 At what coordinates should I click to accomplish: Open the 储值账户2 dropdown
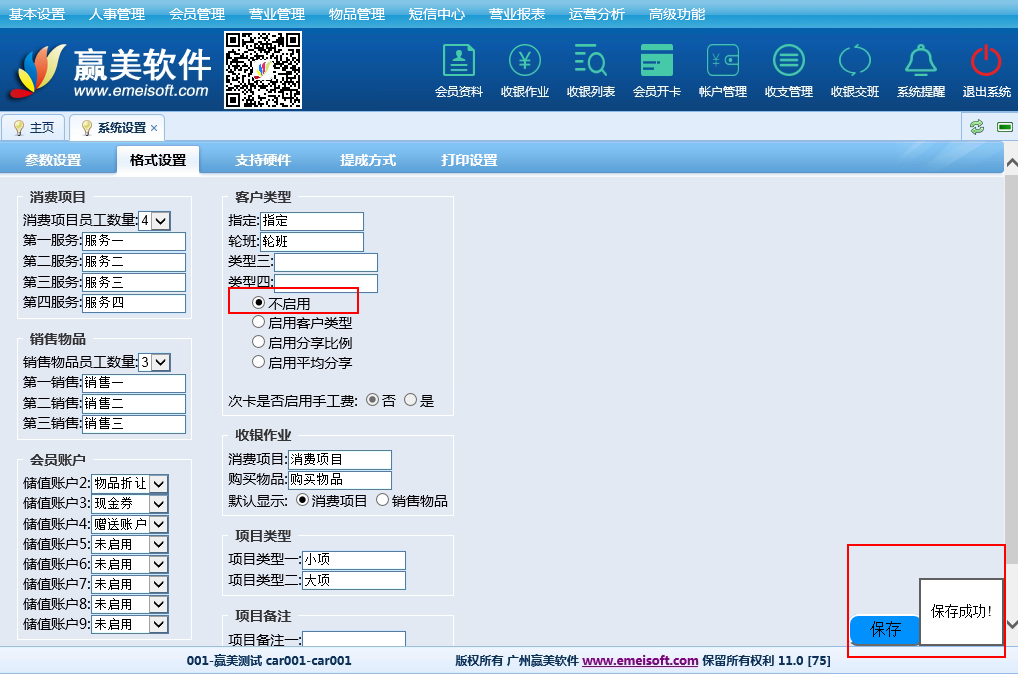pyautogui.click(x=158, y=484)
